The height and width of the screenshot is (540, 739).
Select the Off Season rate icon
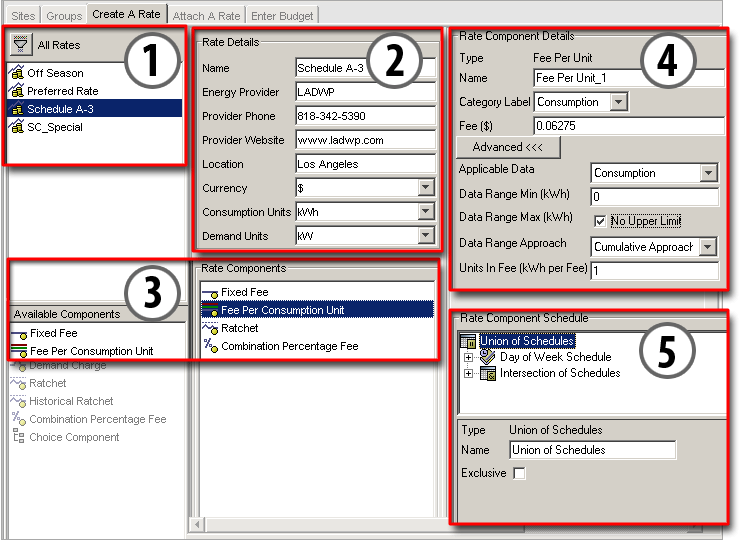pyautogui.click(x=16, y=73)
